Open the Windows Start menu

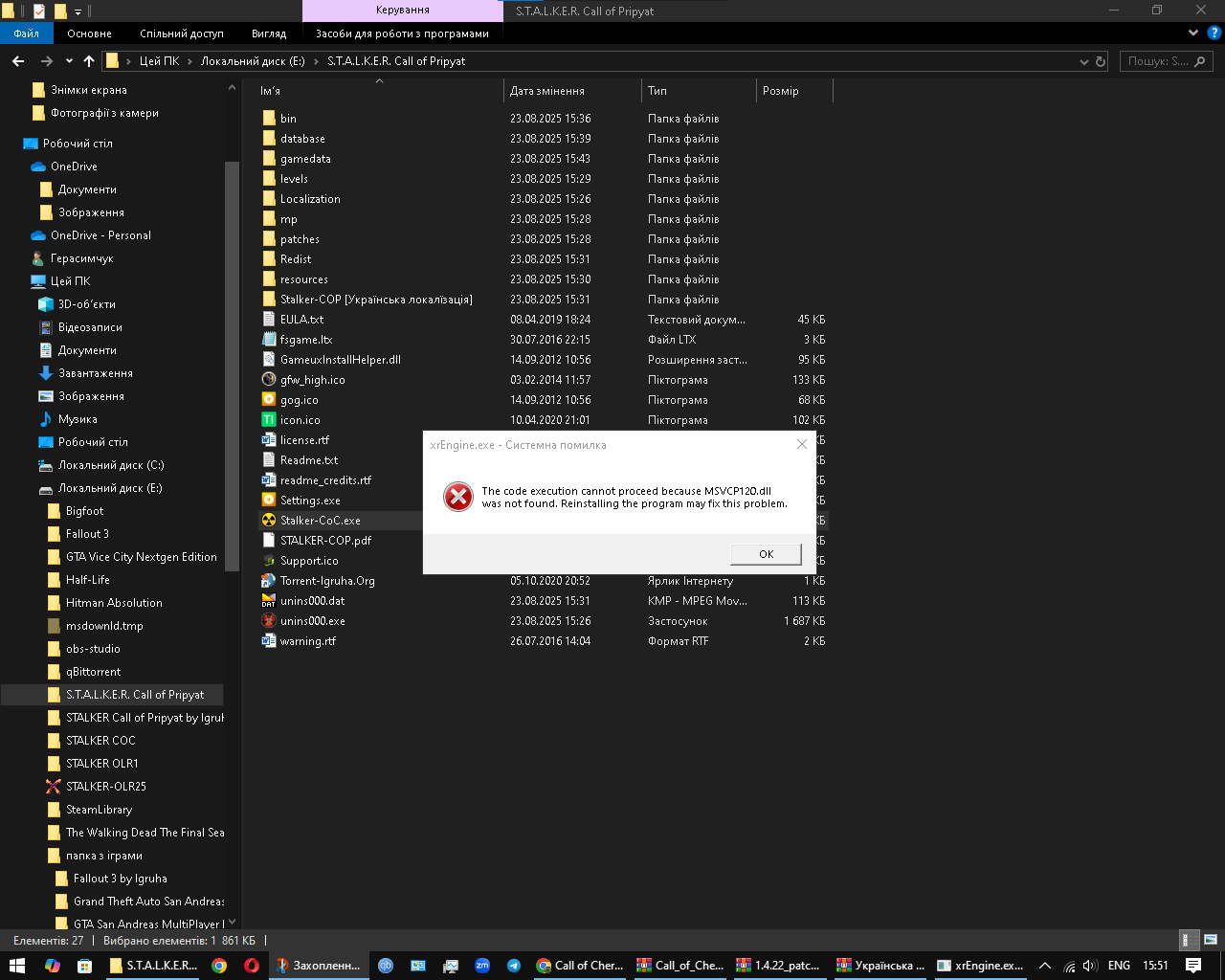pos(16,966)
